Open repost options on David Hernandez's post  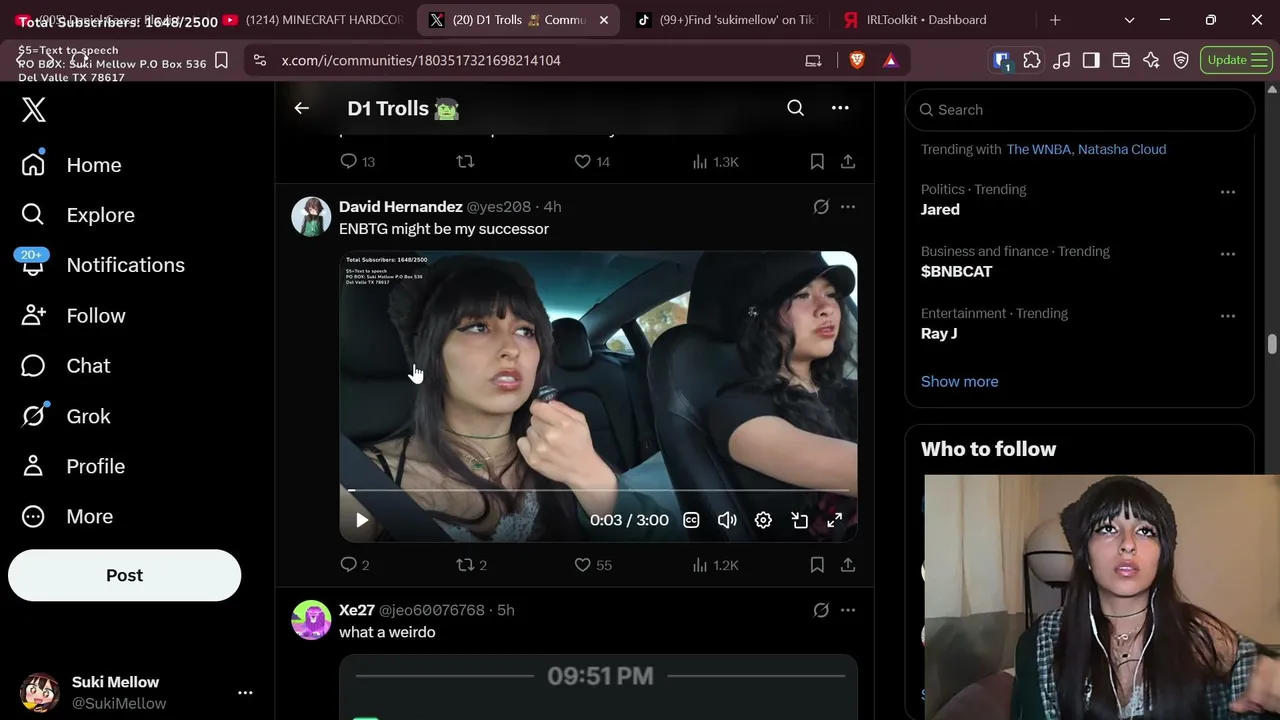471,565
